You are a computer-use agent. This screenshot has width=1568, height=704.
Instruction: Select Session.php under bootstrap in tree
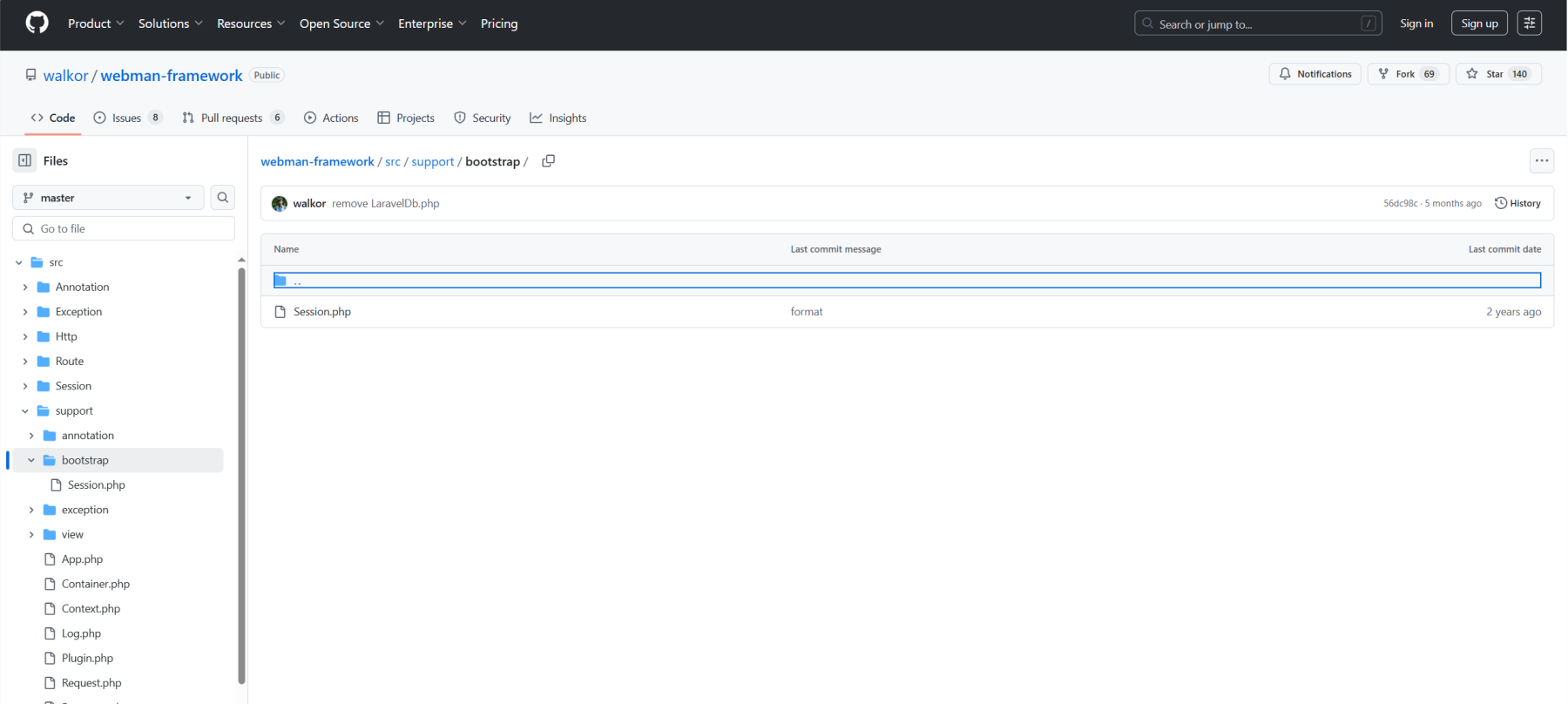pyautogui.click(x=97, y=485)
